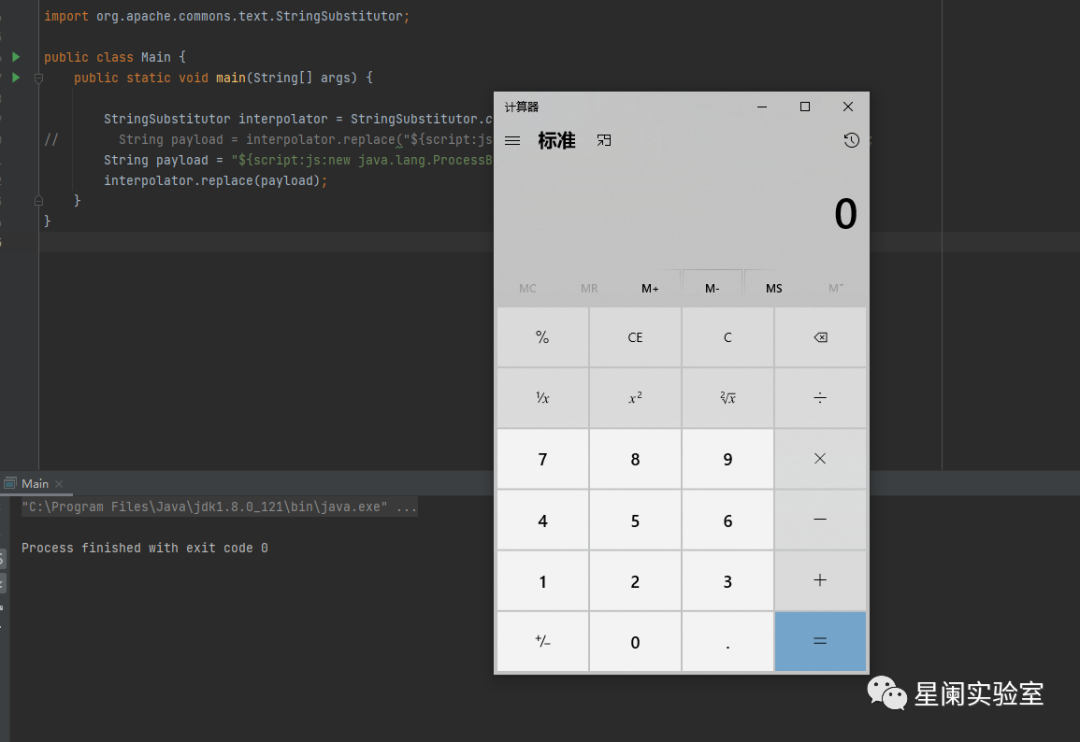Click digit 5 on the calculator
This screenshot has width=1080, height=742.
point(635,519)
